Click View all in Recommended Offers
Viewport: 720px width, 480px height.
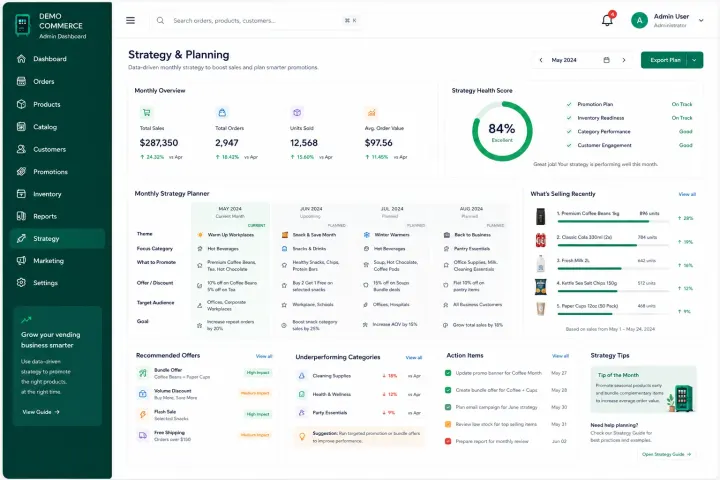264,356
